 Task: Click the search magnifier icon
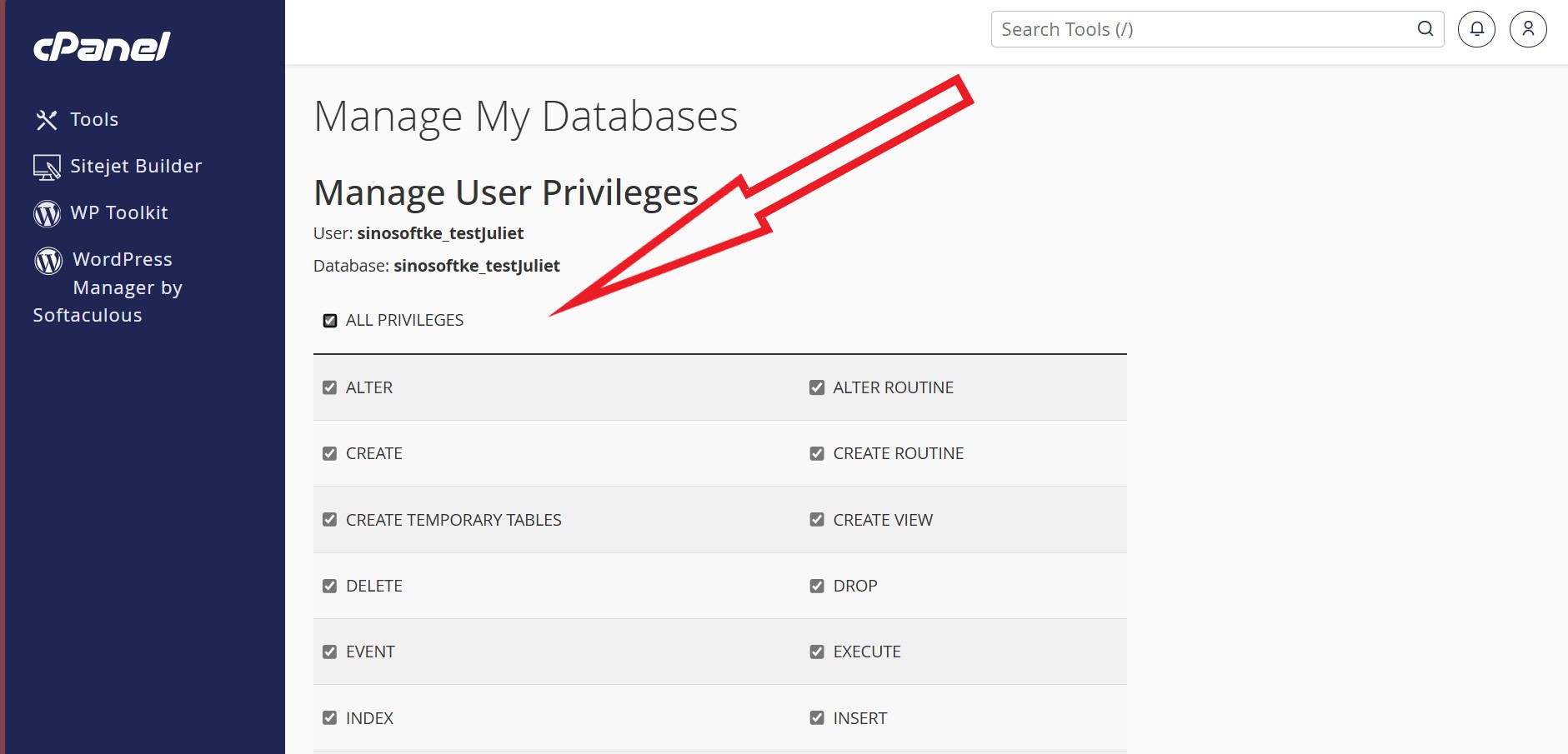pos(1425,29)
